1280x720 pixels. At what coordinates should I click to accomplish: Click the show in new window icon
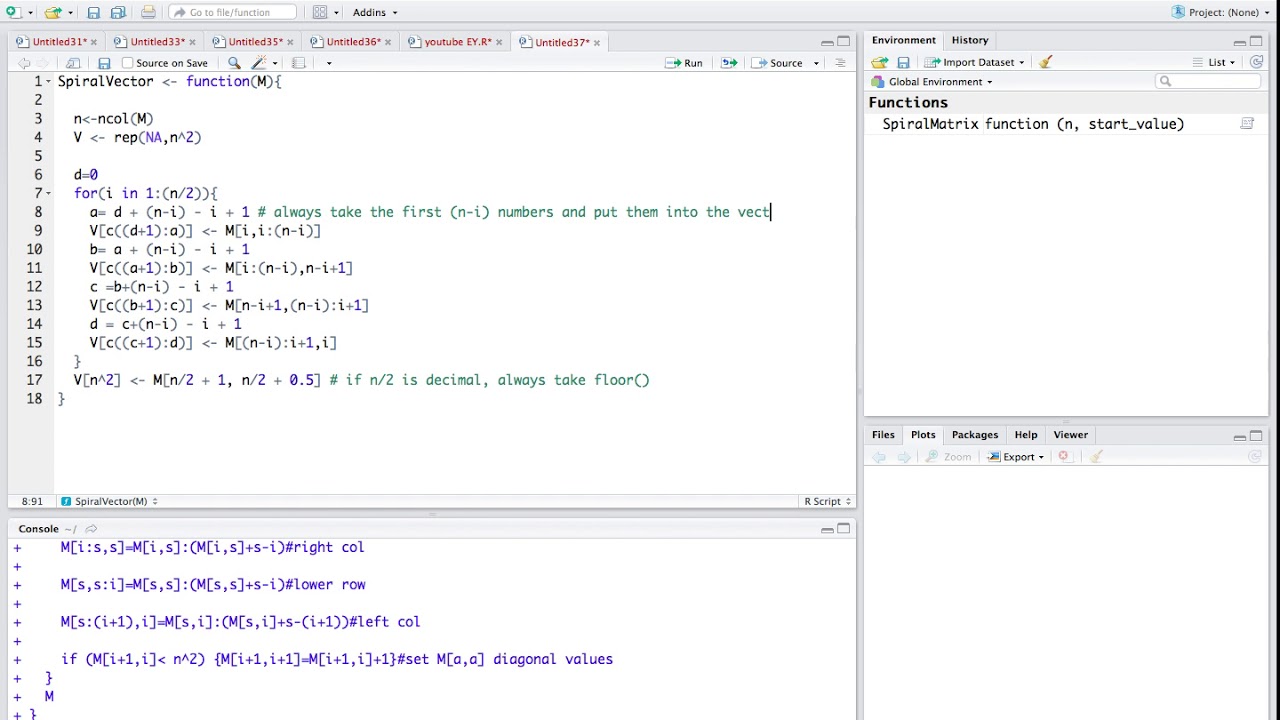click(73, 63)
